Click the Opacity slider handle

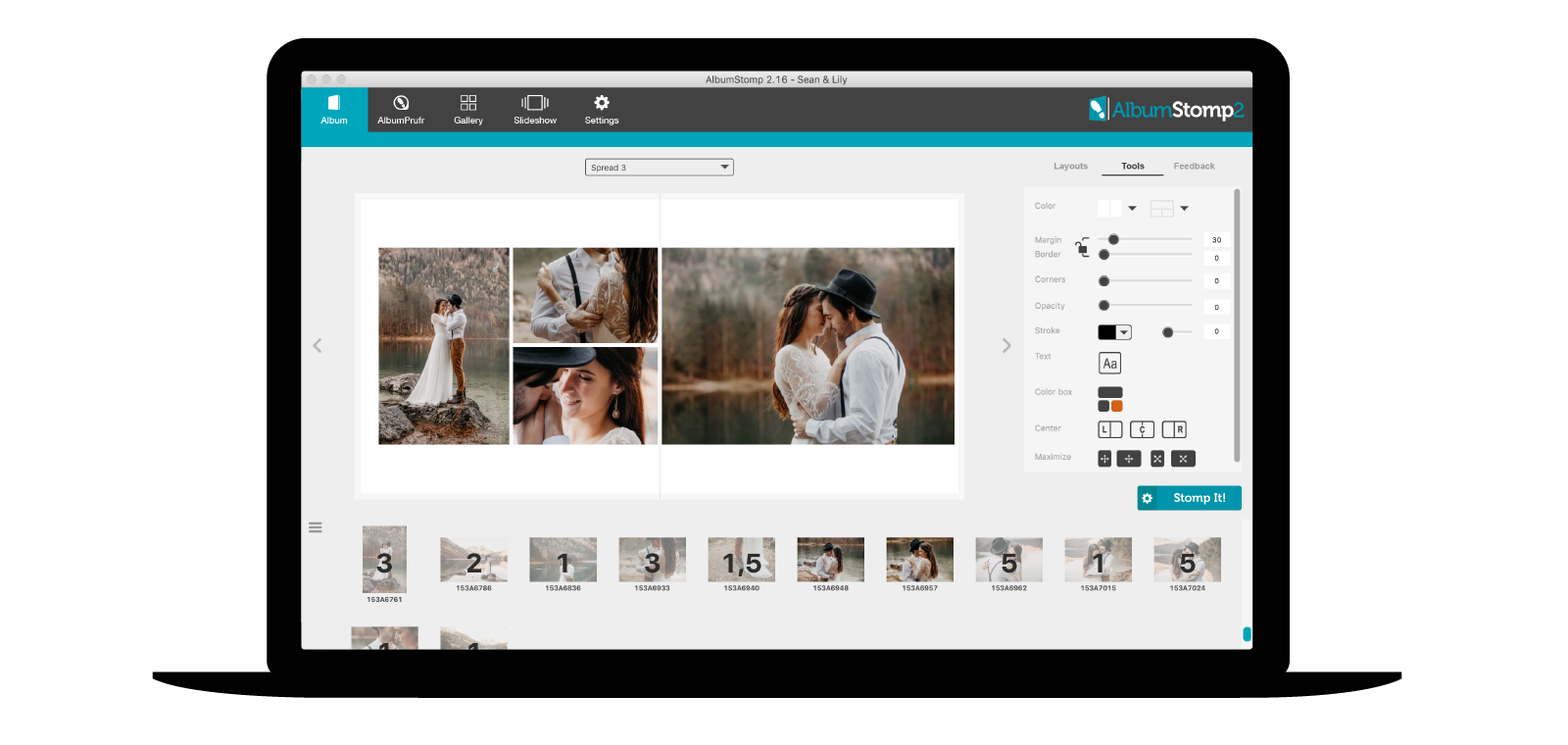[x=1104, y=306]
